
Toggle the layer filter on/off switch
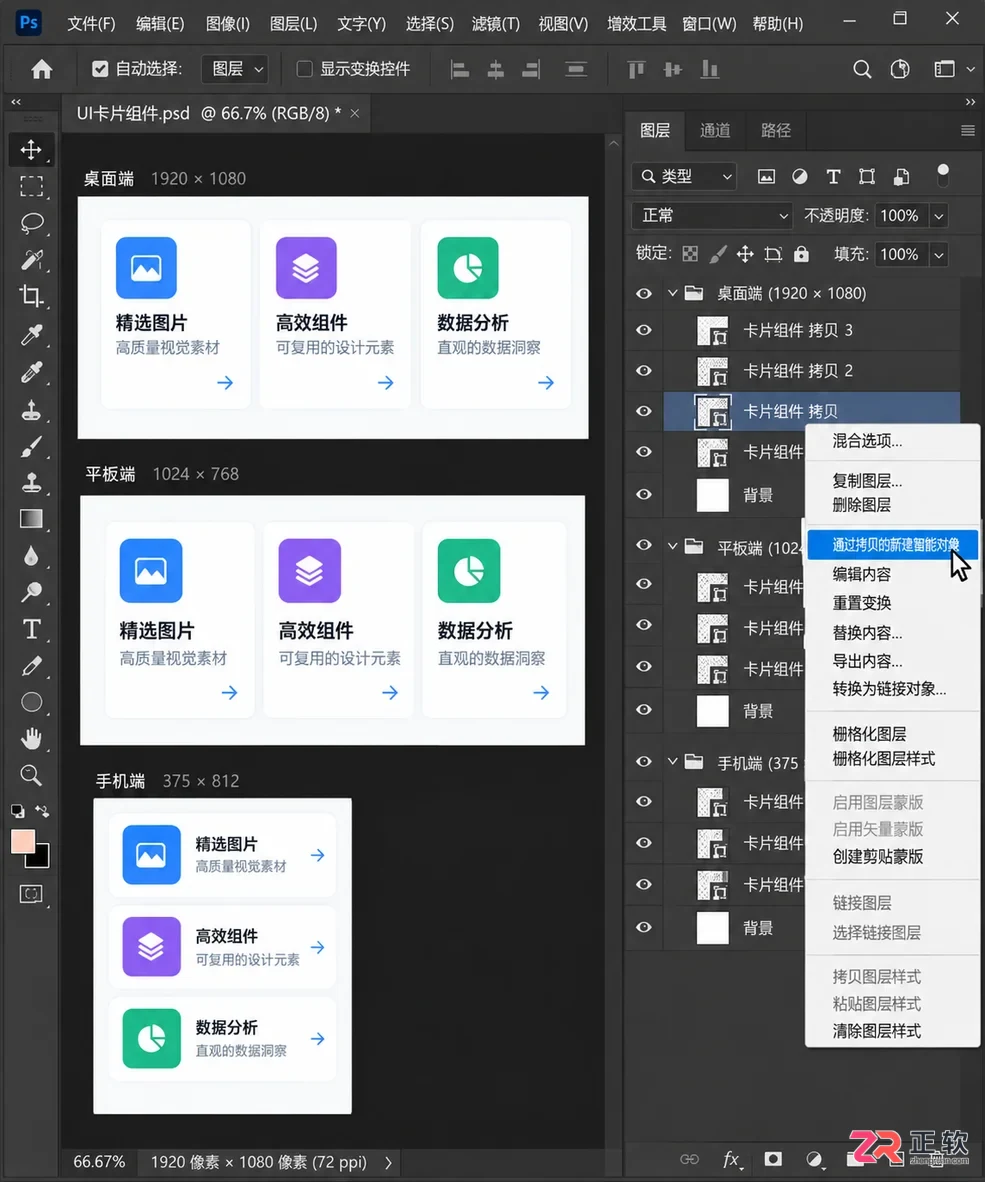point(943,175)
